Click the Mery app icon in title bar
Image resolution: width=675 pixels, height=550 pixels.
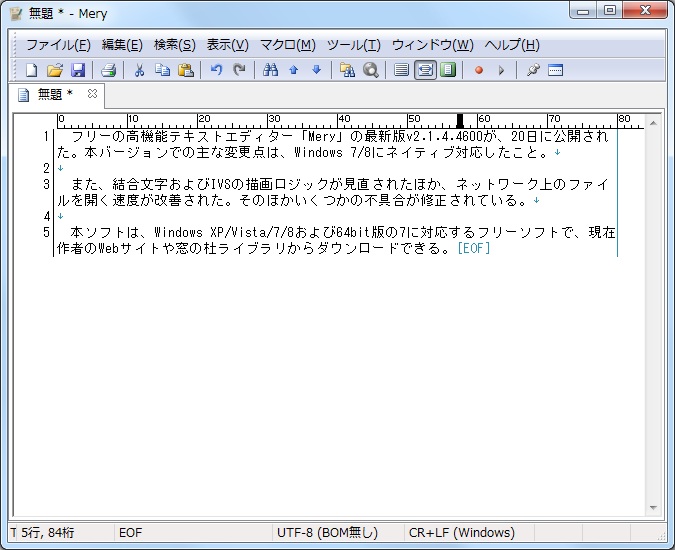pyautogui.click(x=16, y=13)
